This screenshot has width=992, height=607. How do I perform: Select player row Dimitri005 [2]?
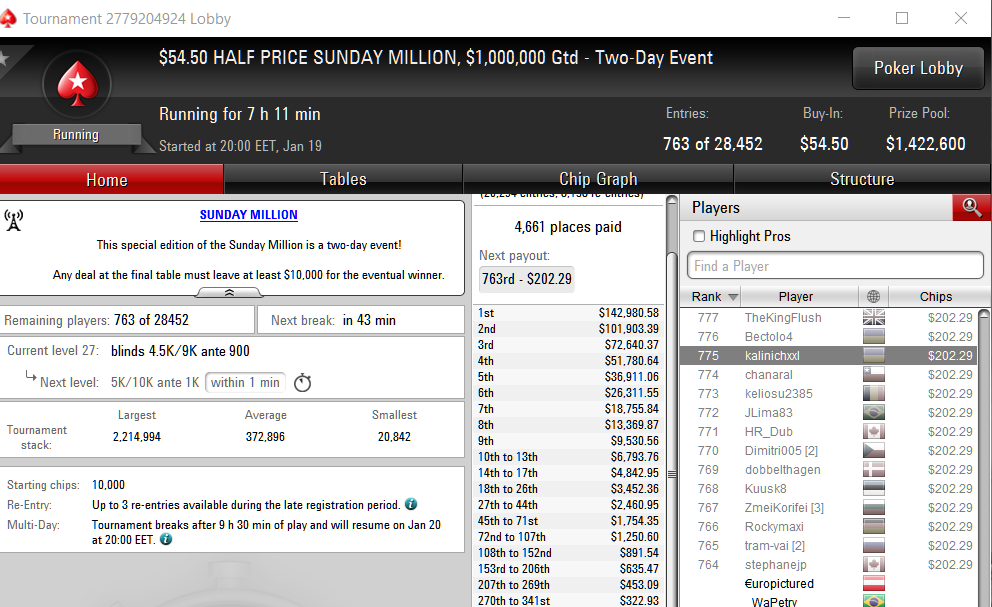(x=828, y=451)
